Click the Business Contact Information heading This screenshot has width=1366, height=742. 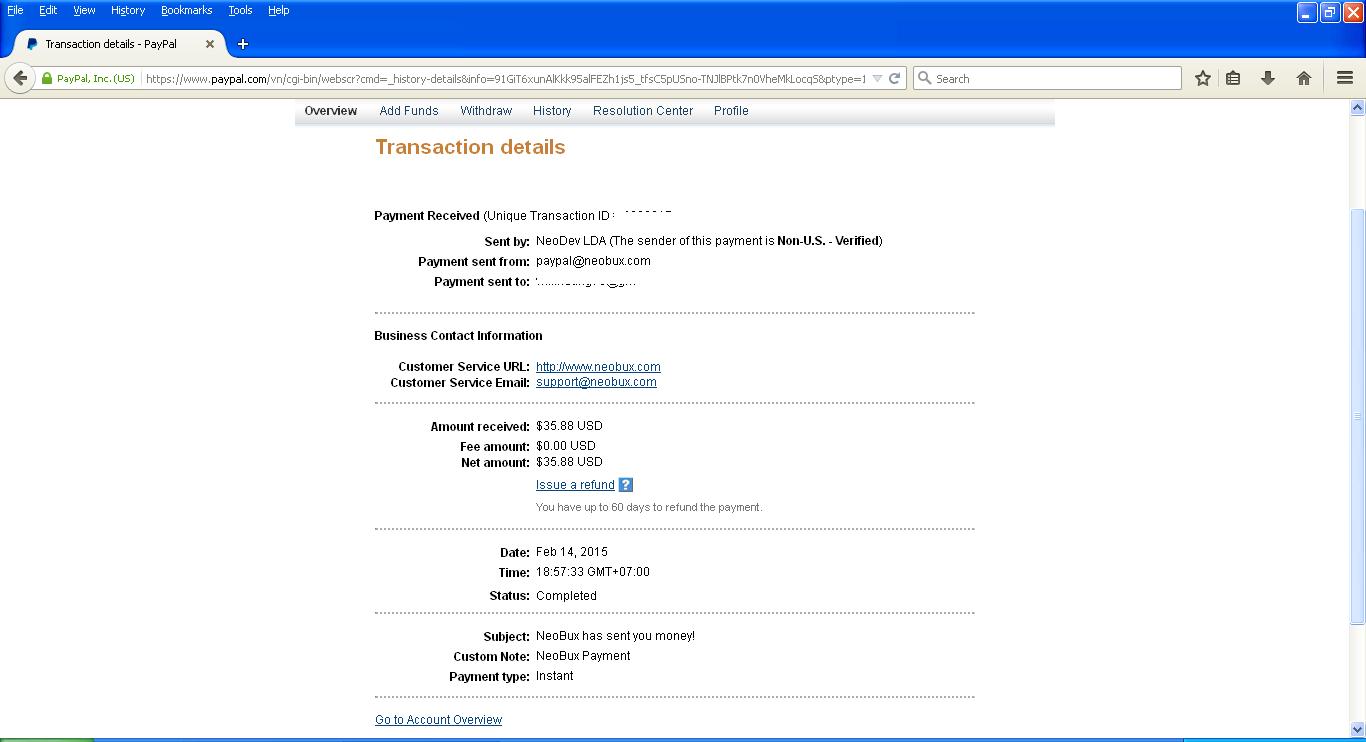click(x=458, y=336)
